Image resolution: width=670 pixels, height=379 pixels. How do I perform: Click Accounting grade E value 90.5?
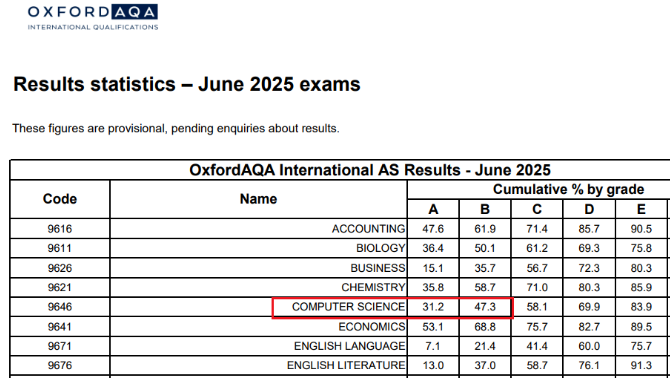[x=641, y=229]
